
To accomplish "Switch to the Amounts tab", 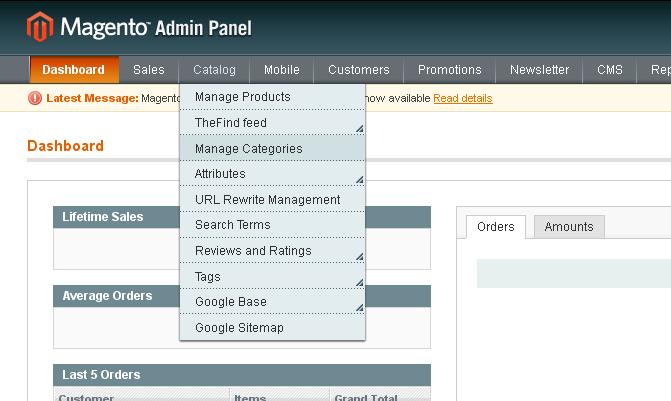I will pos(569,227).
